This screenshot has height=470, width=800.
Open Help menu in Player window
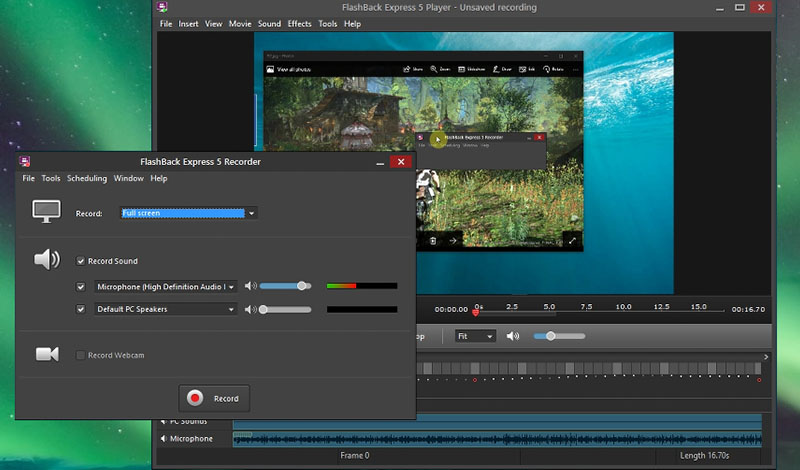[x=352, y=23]
